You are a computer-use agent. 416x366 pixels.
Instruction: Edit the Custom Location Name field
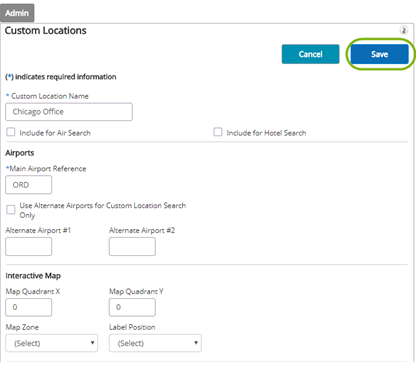coord(69,112)
